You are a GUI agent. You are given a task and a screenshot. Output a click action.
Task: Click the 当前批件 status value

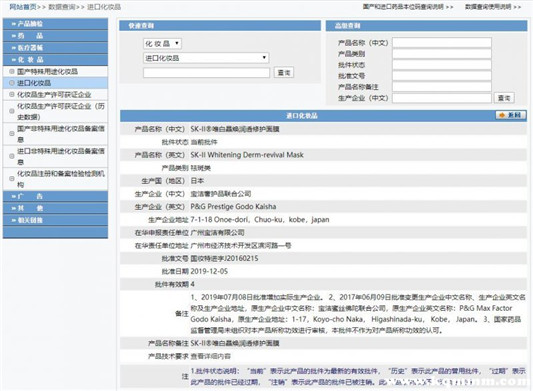pos(204,142)
